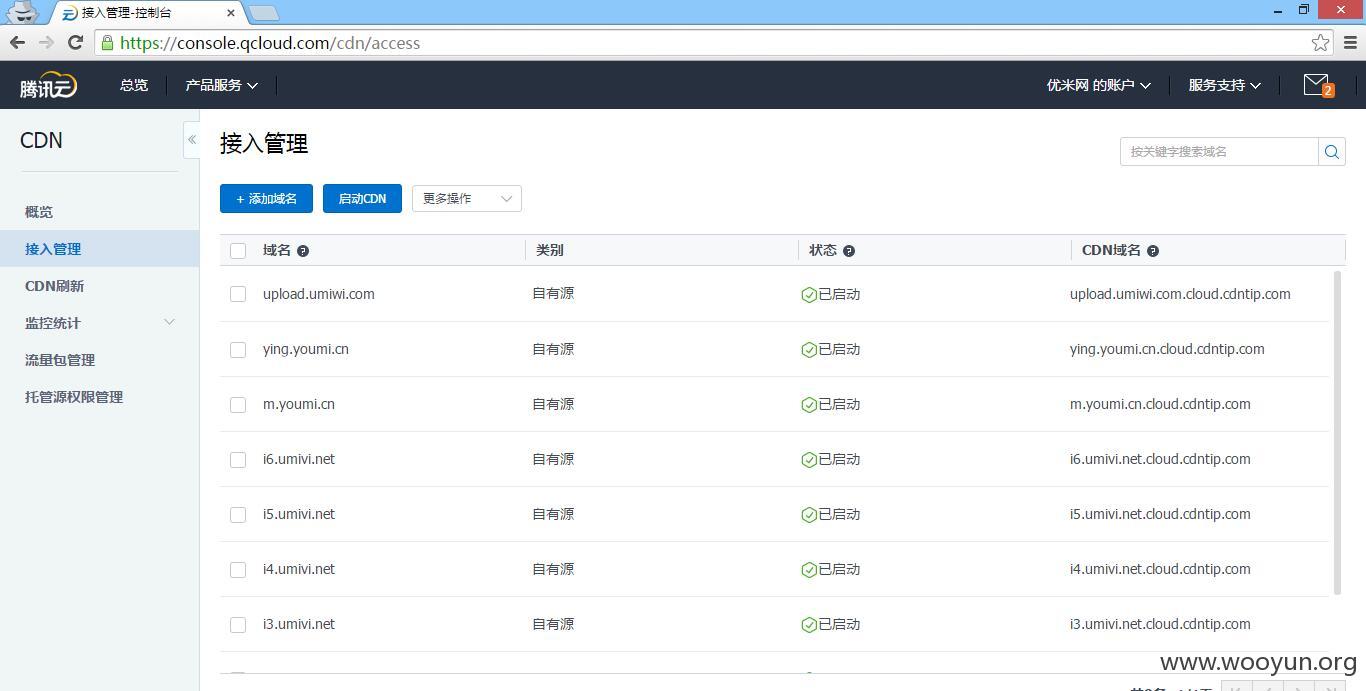Click i4.umivi.net.cloud.cdntip.com CDN domain text
The image size is (1366, 691).
tap(1160, 569)
